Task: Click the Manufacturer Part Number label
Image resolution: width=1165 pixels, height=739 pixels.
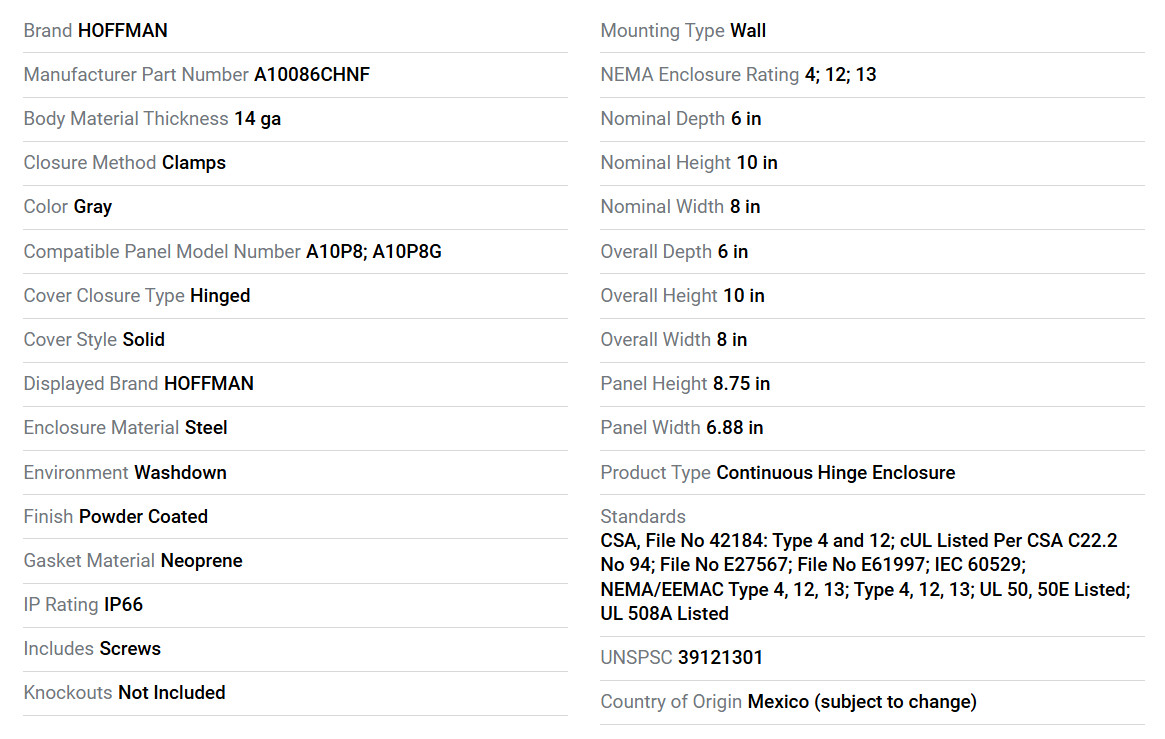Action: (x=136, y=74)
